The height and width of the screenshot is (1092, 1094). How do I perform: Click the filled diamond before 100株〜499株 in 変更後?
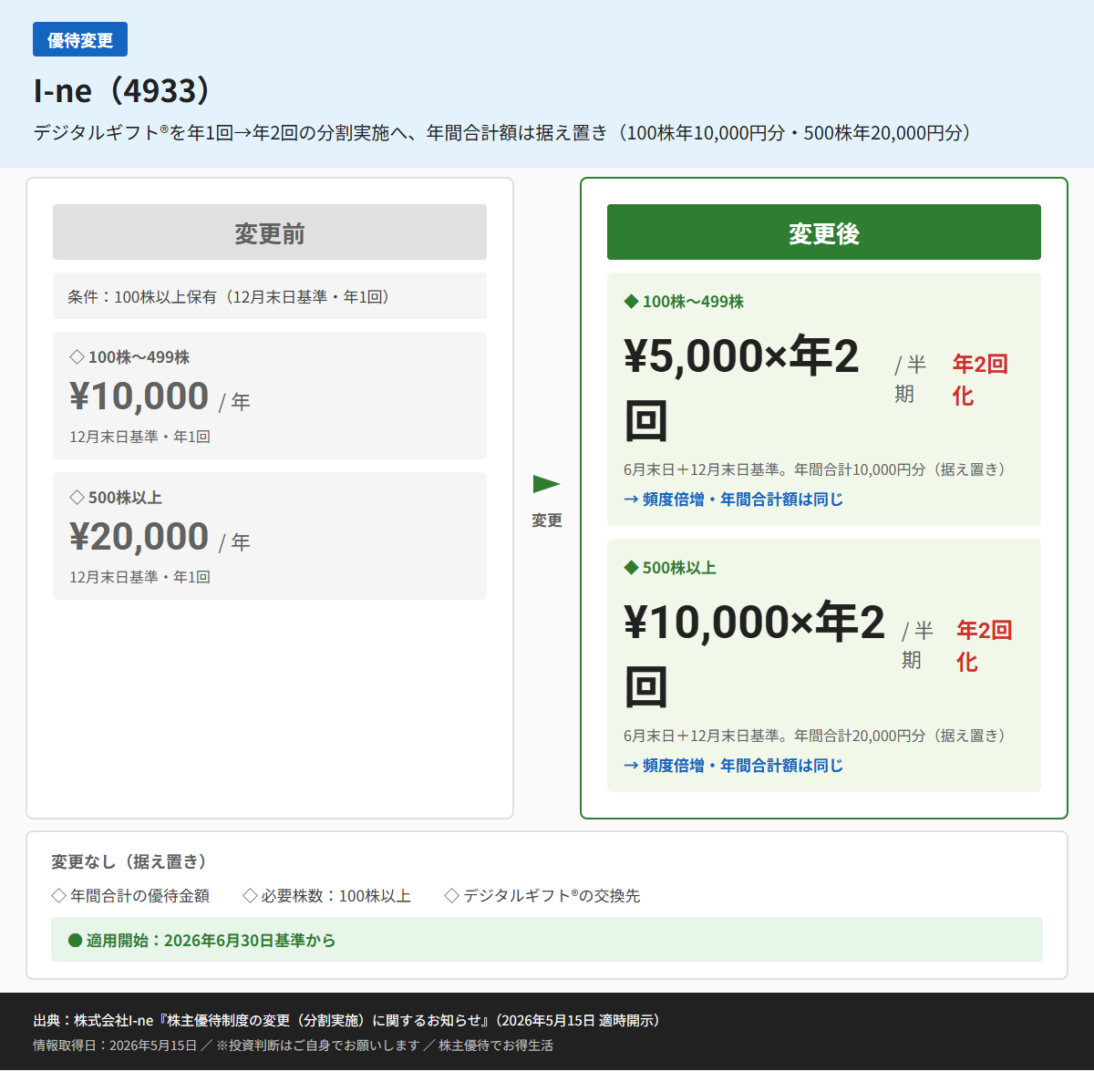pos(631,302)
